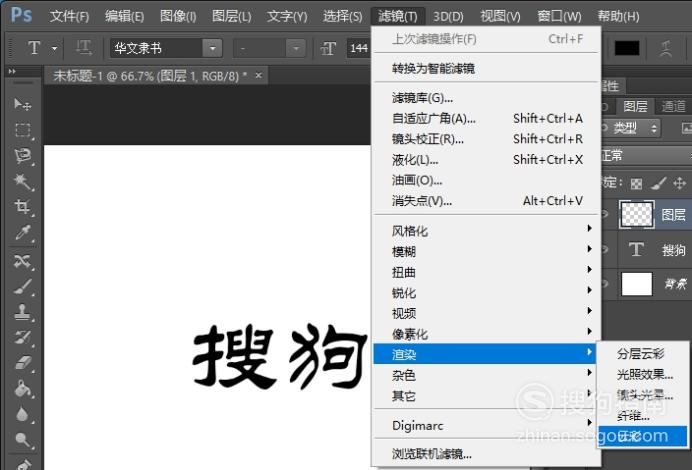Open the 图层(L) menu

[232, 16]
